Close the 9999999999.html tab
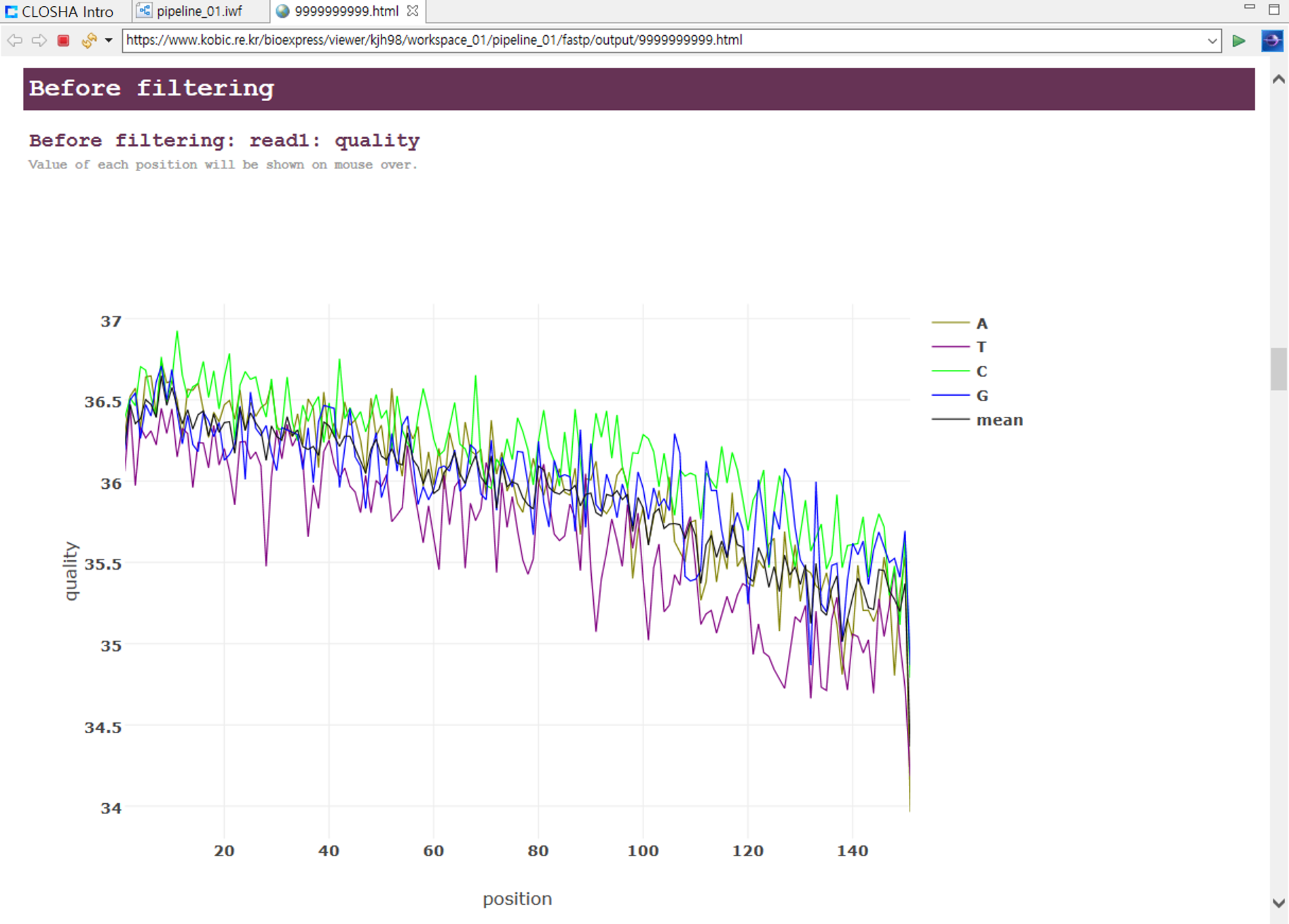 [x=412, y=11]
